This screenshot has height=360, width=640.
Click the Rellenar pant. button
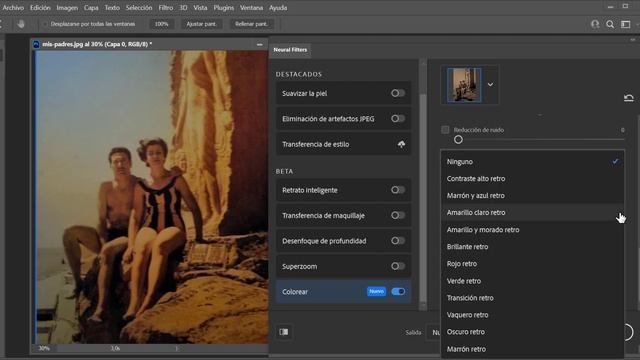click(251, 24)
